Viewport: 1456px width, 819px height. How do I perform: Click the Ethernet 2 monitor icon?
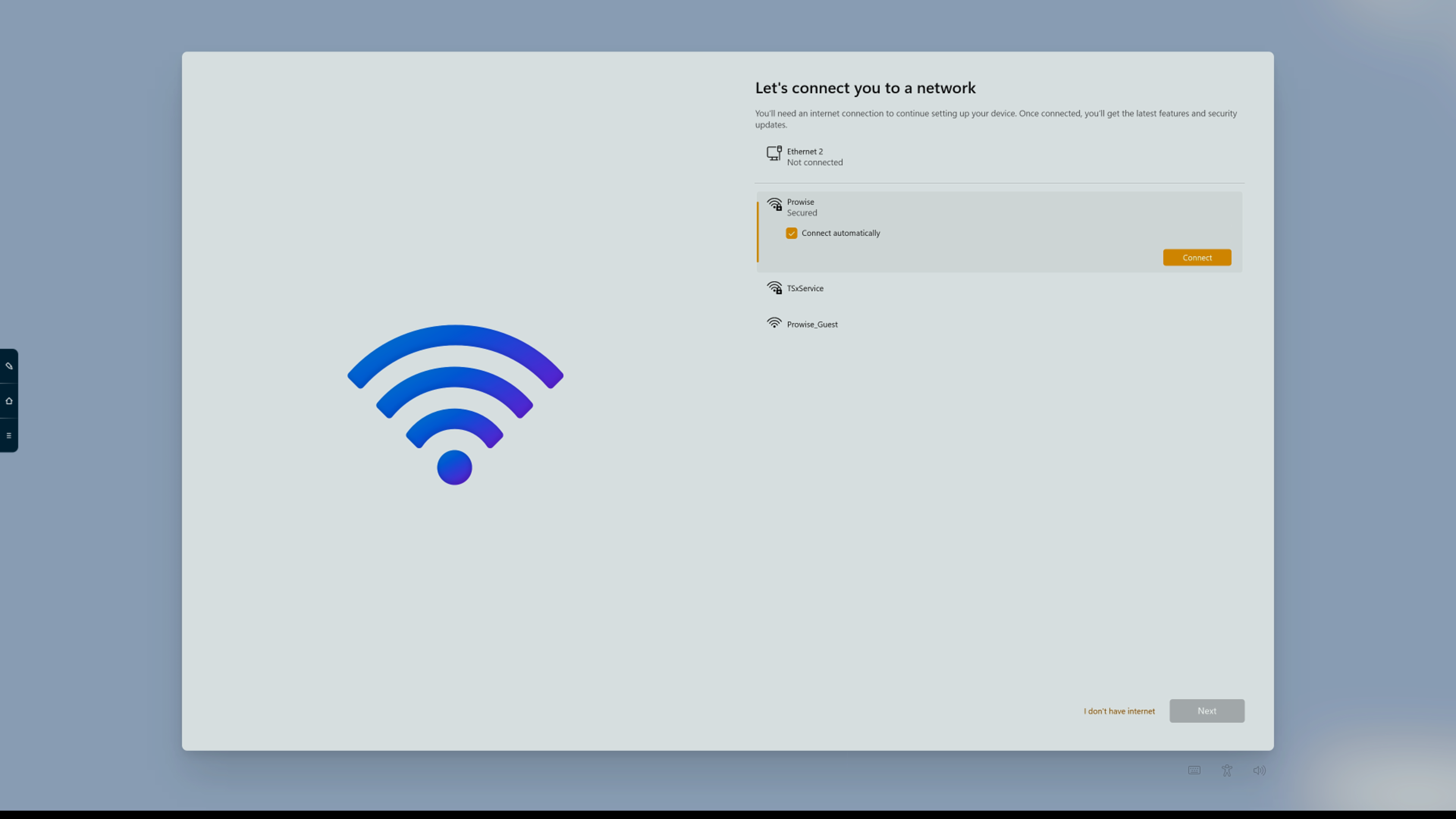(774, 154)
